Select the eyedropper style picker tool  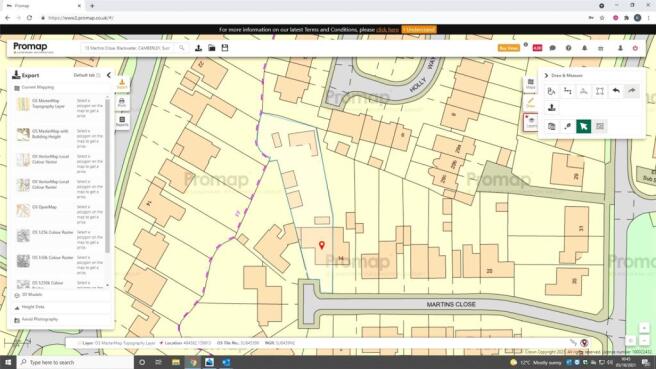coord(568,126)
